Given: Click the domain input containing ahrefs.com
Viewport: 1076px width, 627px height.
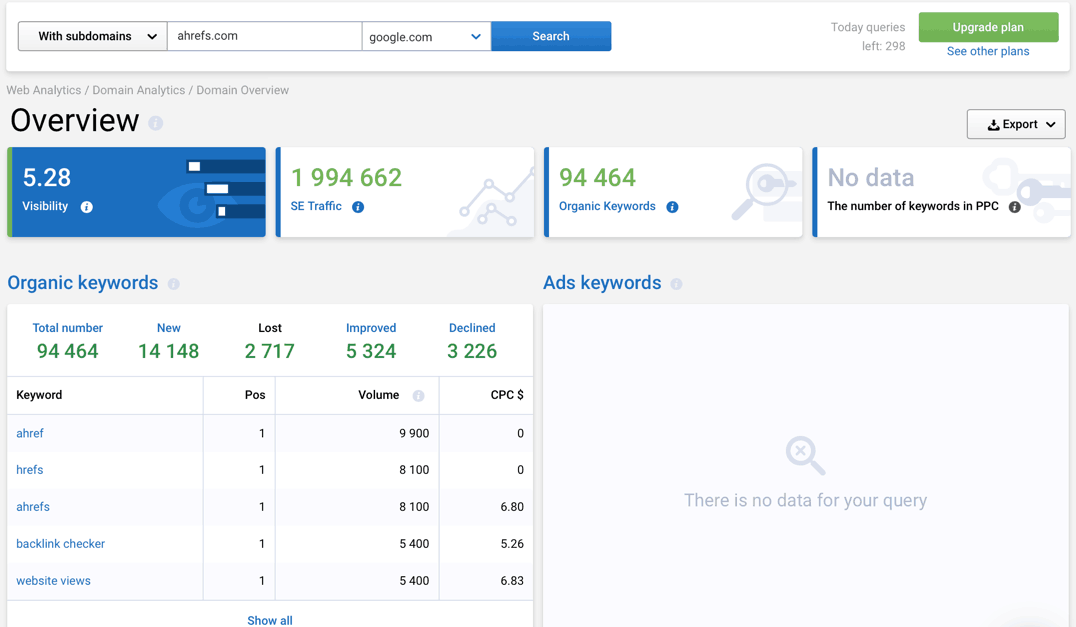Looking at the screenshot, I should (264, 35).
